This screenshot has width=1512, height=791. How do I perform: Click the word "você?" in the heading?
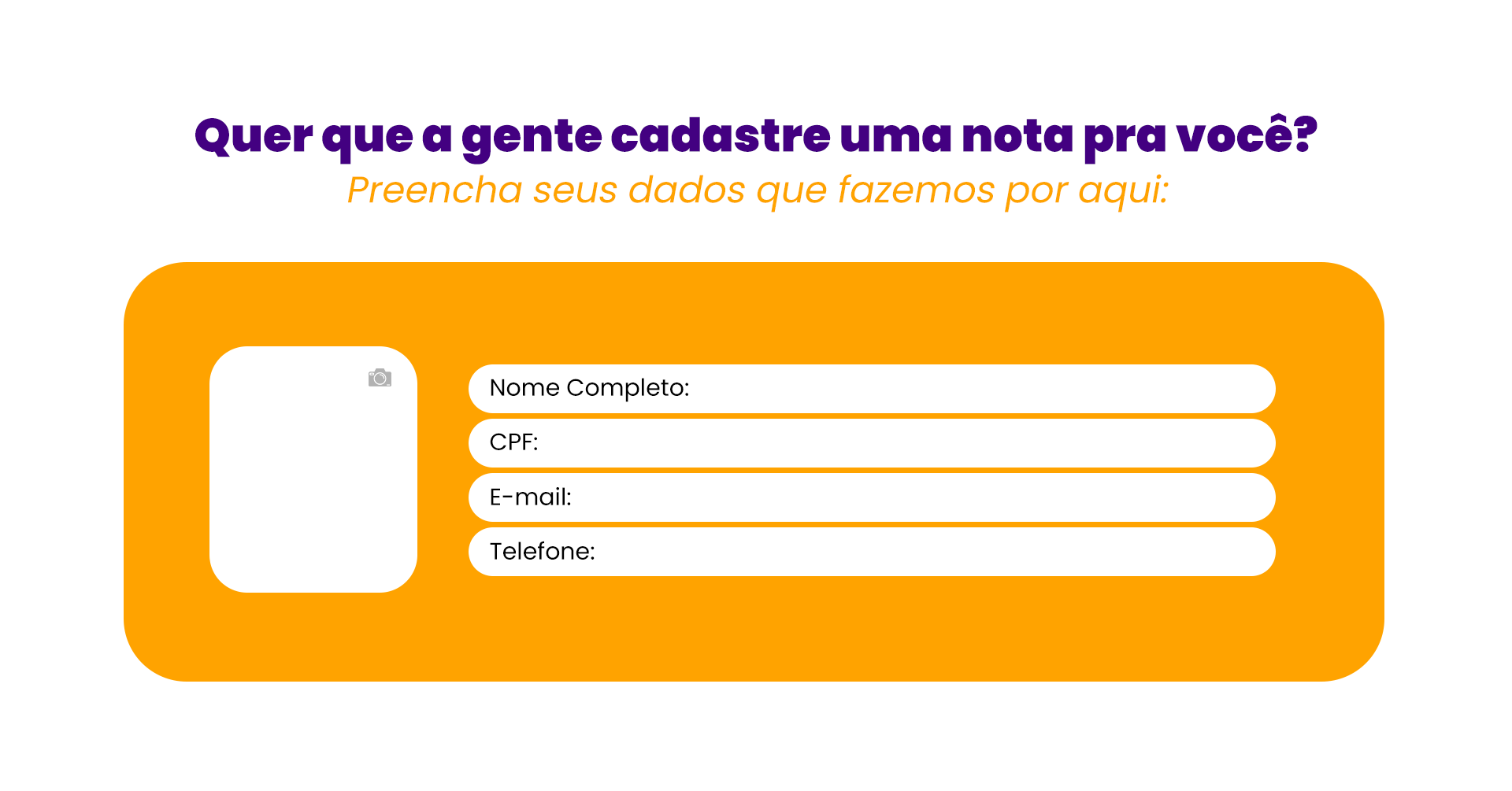coord(1247,135)
